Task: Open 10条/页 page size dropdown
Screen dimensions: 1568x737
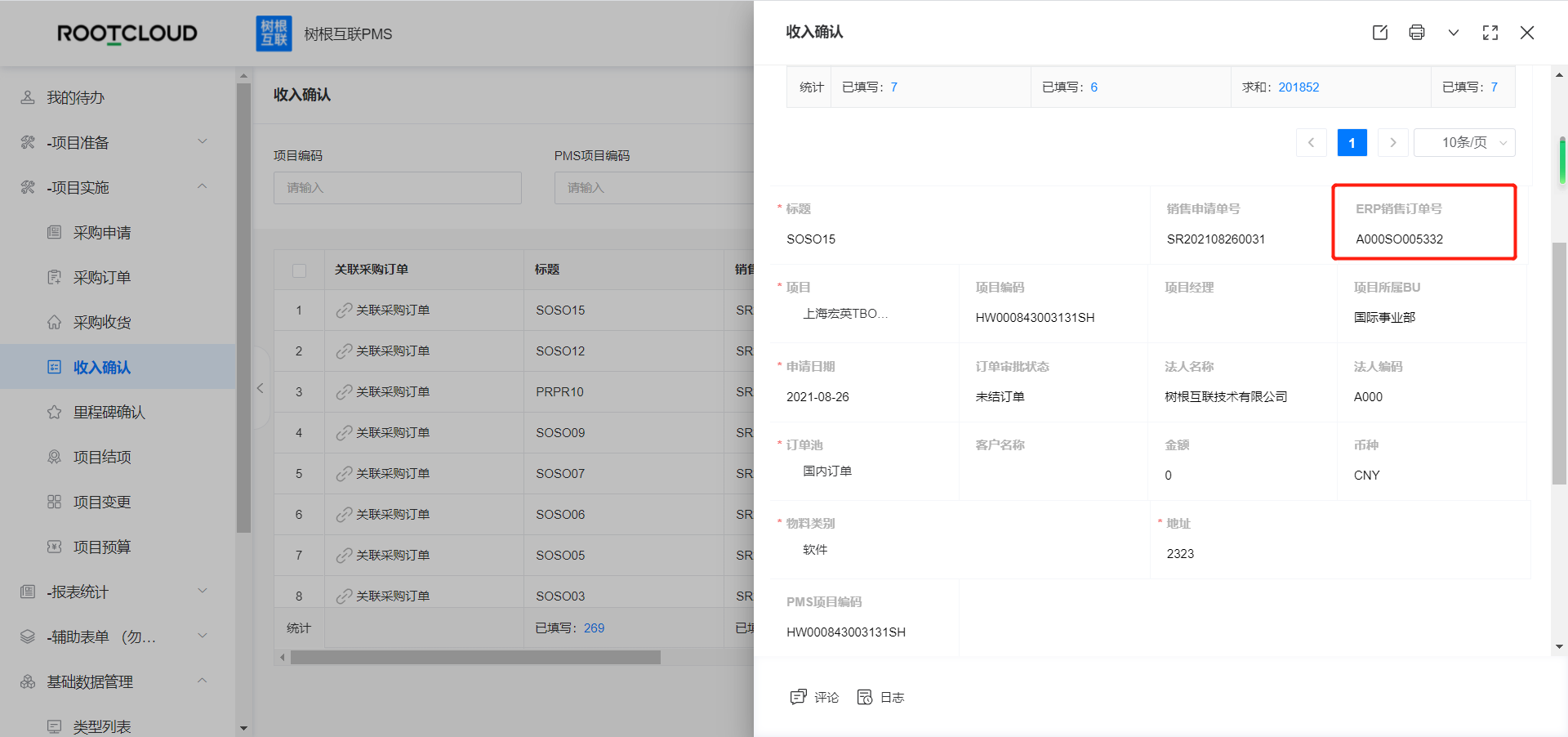Action: coord(1464,142)
